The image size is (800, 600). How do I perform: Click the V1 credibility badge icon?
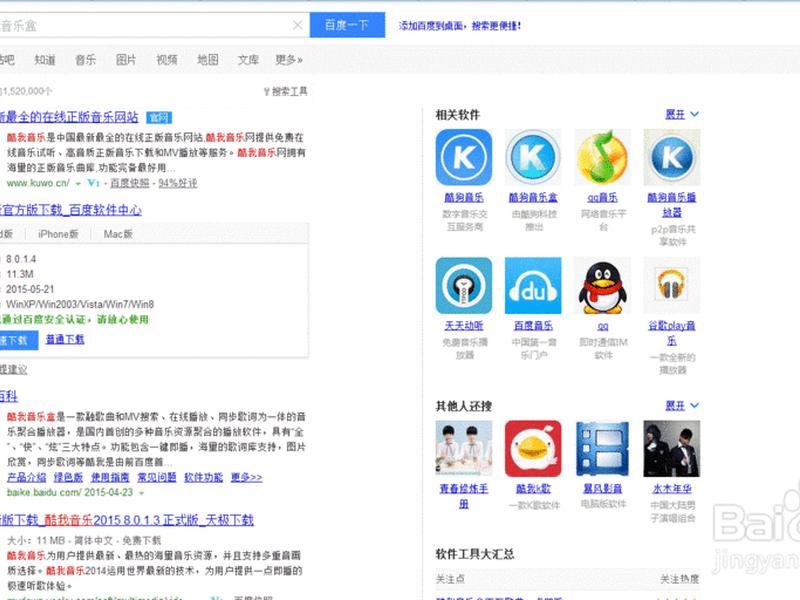(x=93, y=183)
